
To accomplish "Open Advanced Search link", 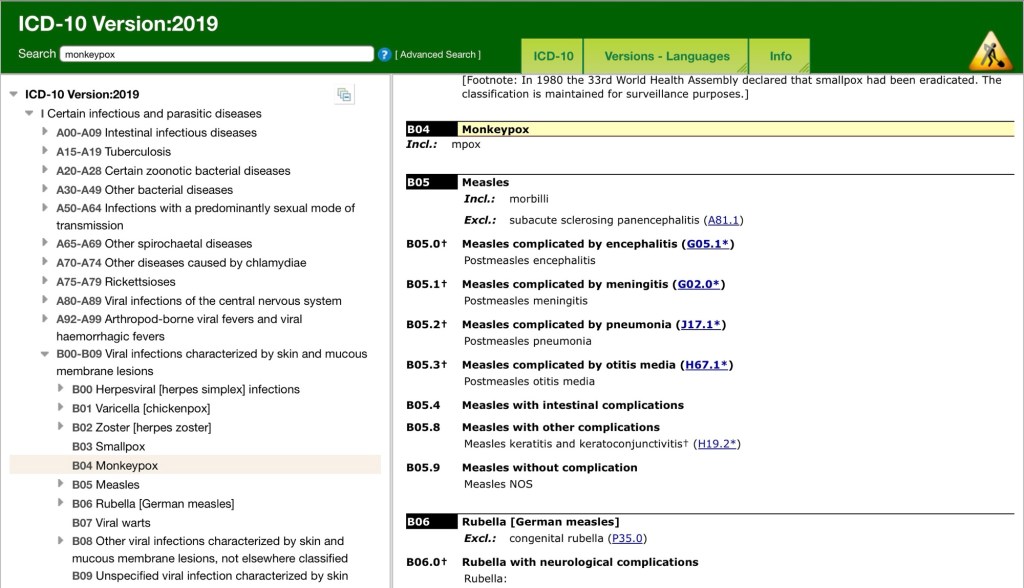I will pyautogui.click(x=438, y=55).
